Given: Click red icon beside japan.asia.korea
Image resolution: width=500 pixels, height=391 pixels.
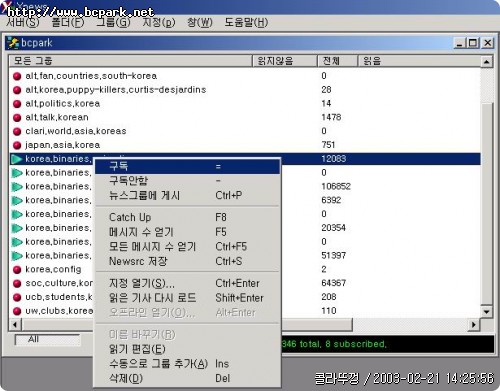Looking at the screenshot, I should pos(17,145).
